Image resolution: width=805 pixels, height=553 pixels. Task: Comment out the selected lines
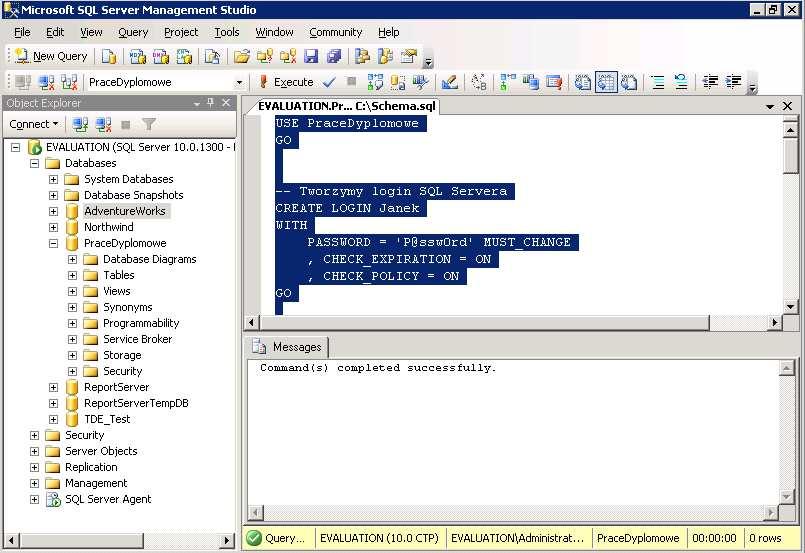tap(658, 82)
